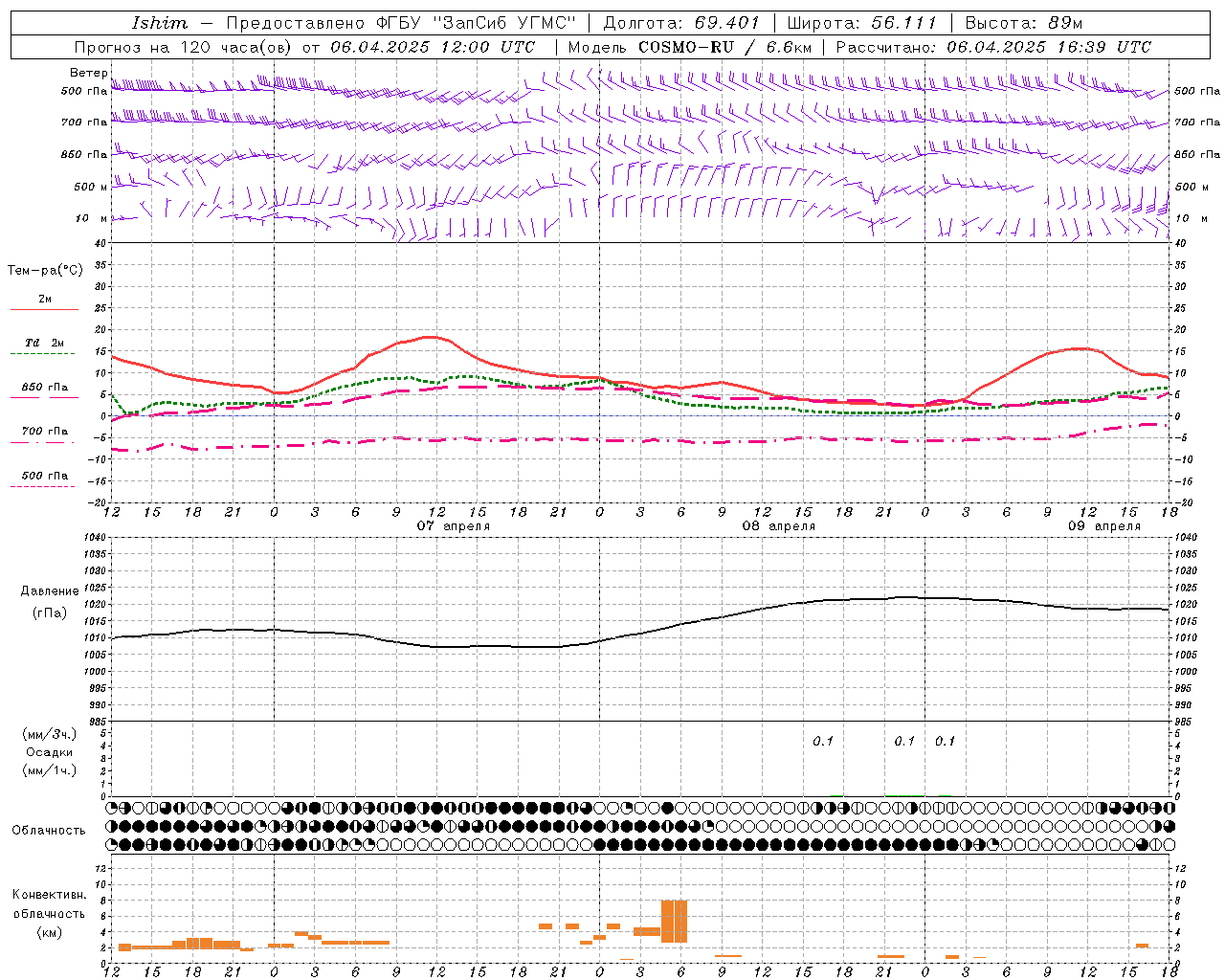Click the "09 апреля" date label

[1104, 526]
